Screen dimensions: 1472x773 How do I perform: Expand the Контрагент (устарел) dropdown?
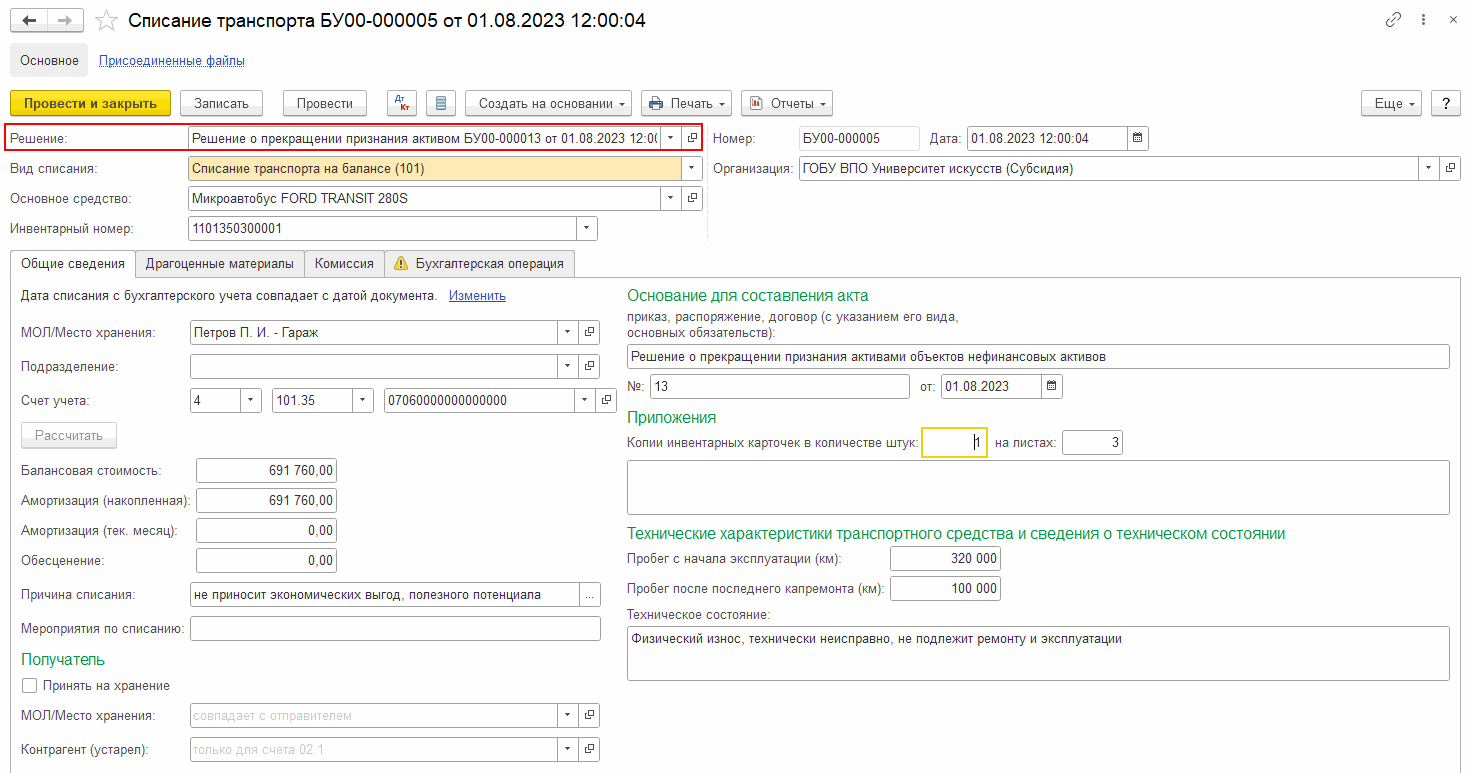click(x=568, y=748)
